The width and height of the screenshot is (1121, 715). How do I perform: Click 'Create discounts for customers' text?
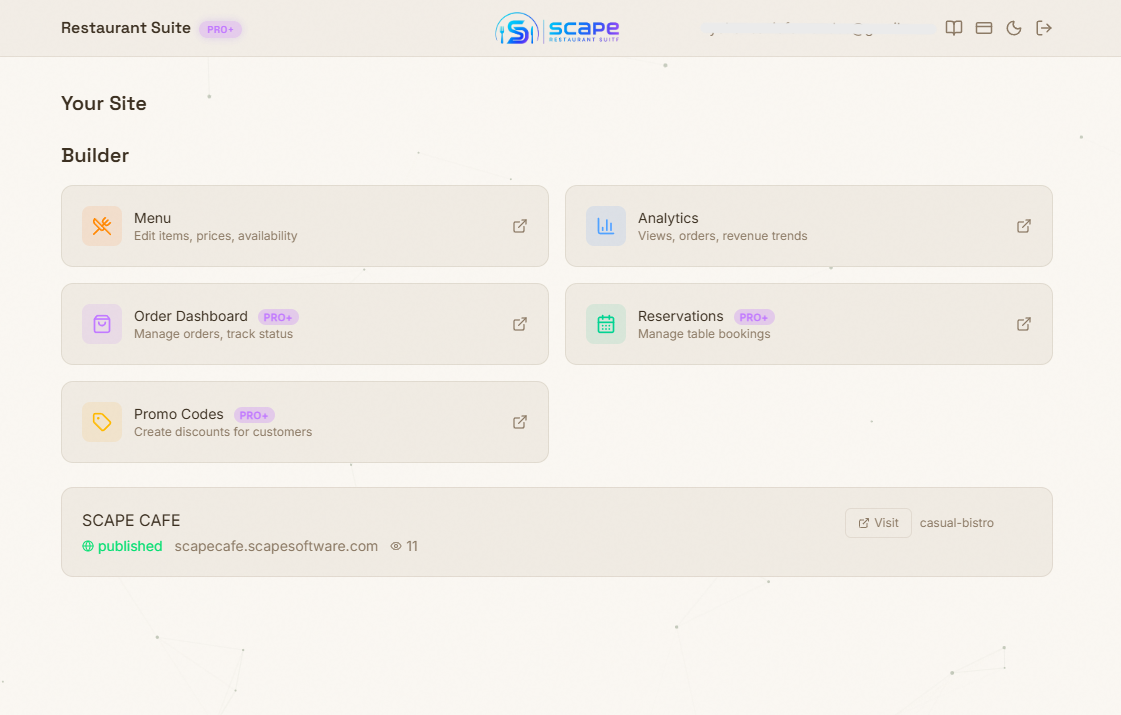pyautogui.click(x=223, y=432)
